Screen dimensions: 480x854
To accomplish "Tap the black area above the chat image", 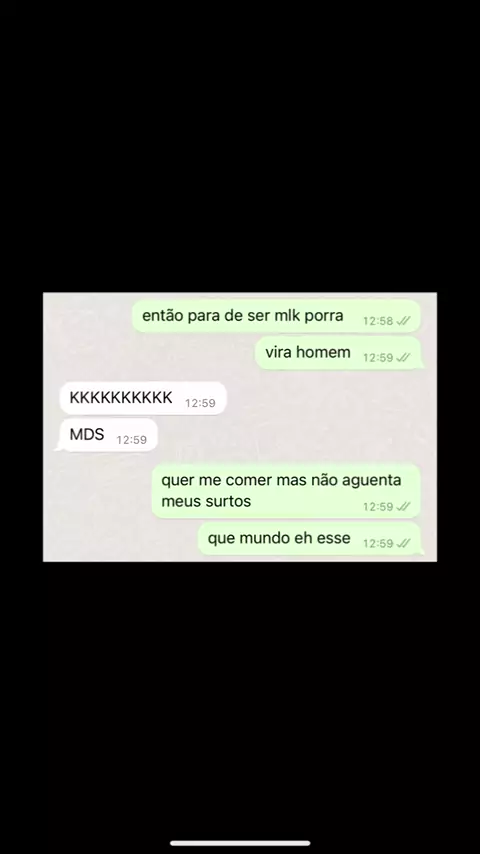I will (240, 146).
